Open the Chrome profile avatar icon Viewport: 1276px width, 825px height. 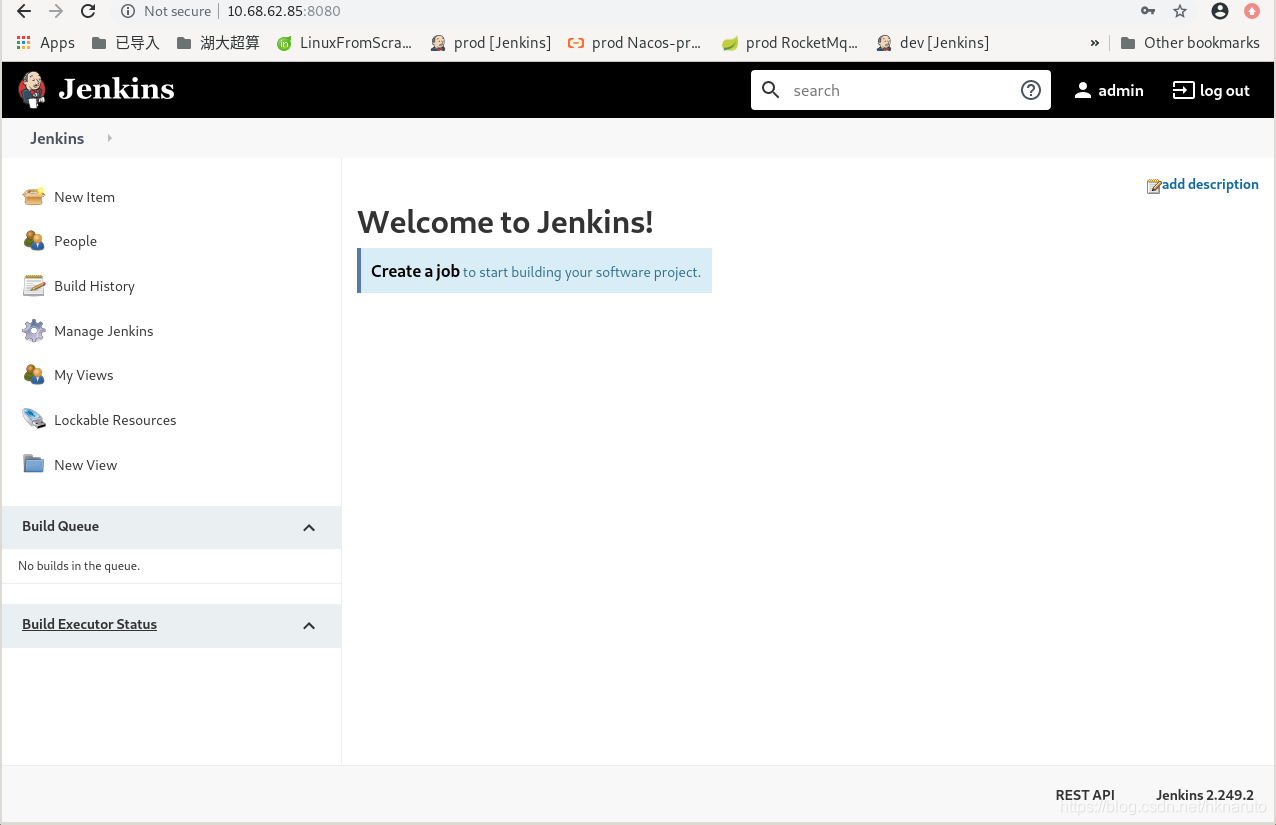point(1219,11)
